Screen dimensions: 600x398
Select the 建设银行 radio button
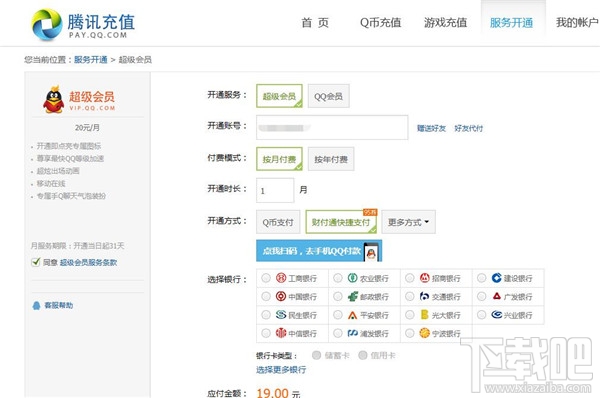481,278
